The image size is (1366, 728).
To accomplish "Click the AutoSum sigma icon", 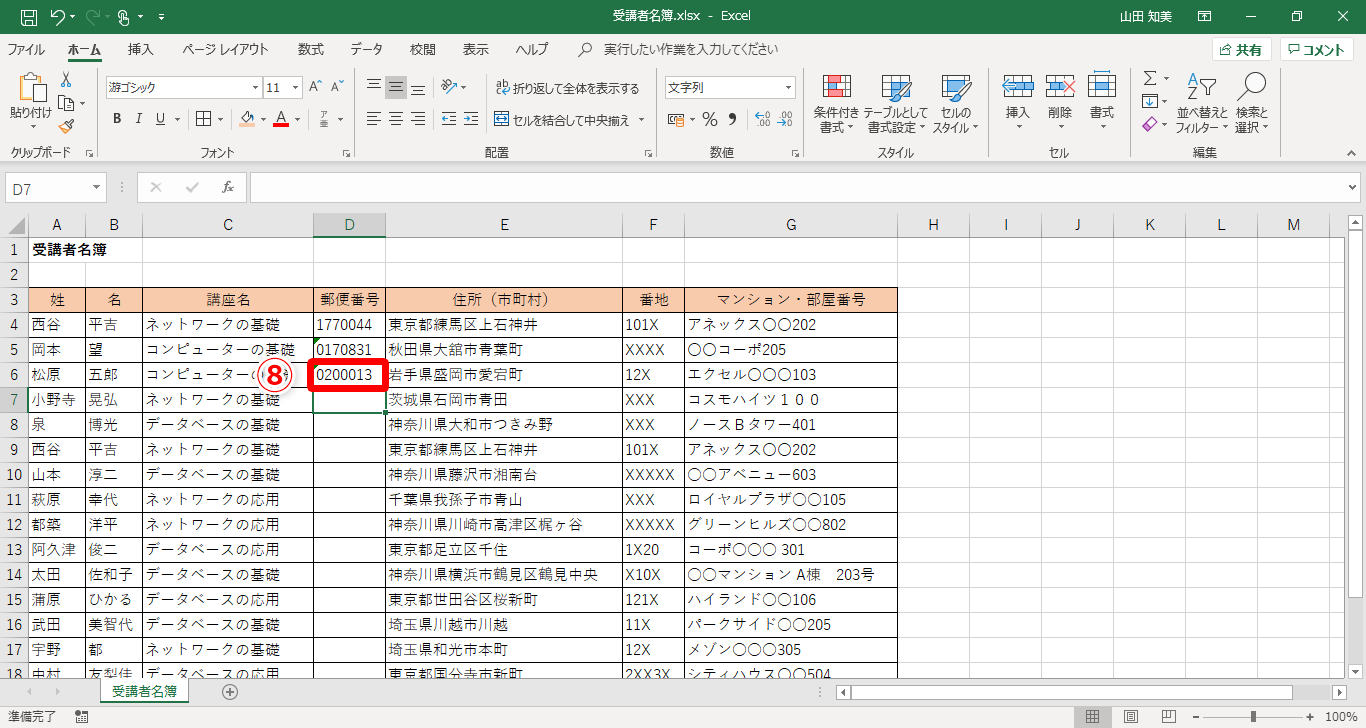I will click(1150, 78).
